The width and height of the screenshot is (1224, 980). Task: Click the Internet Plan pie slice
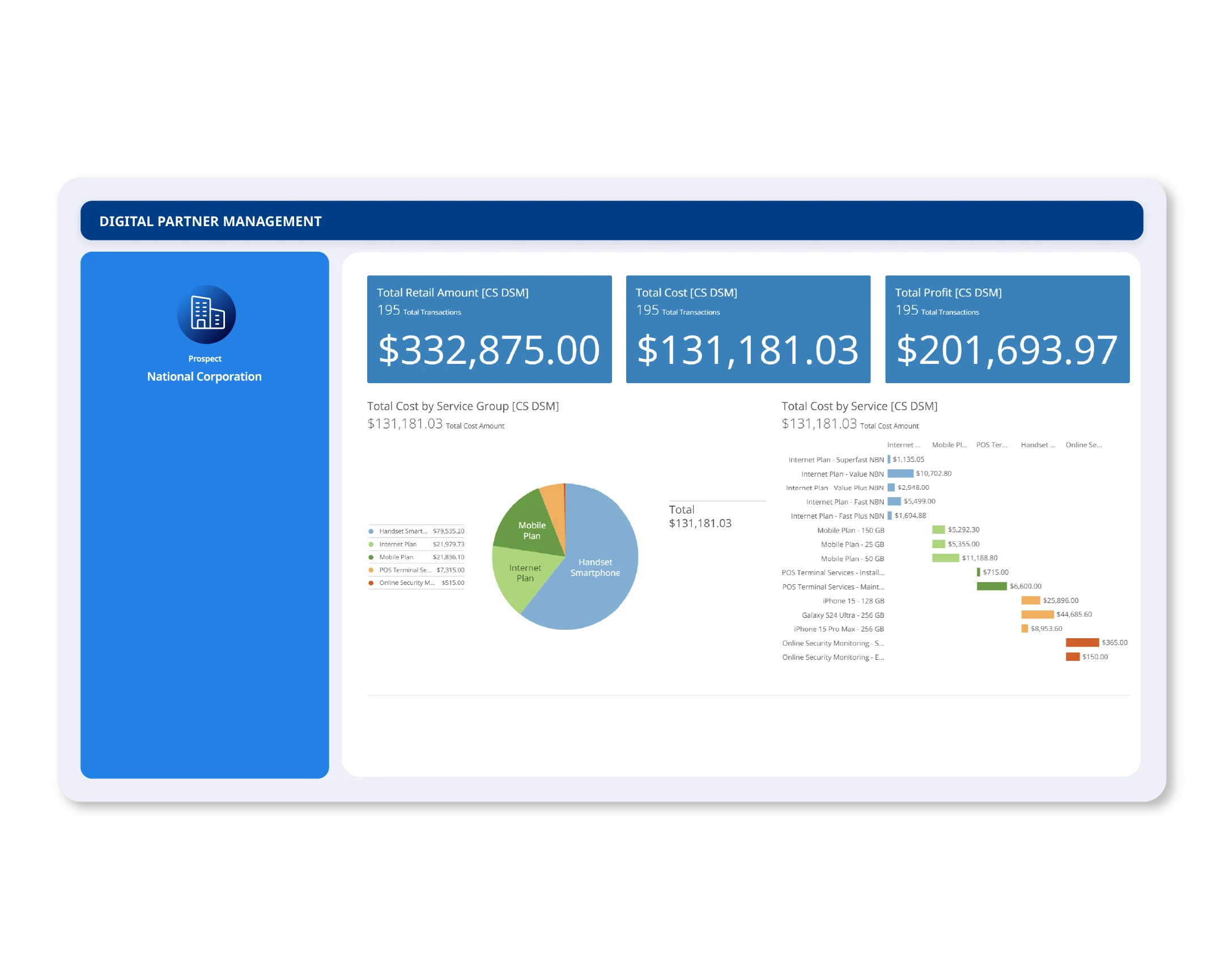coord(525,574)
